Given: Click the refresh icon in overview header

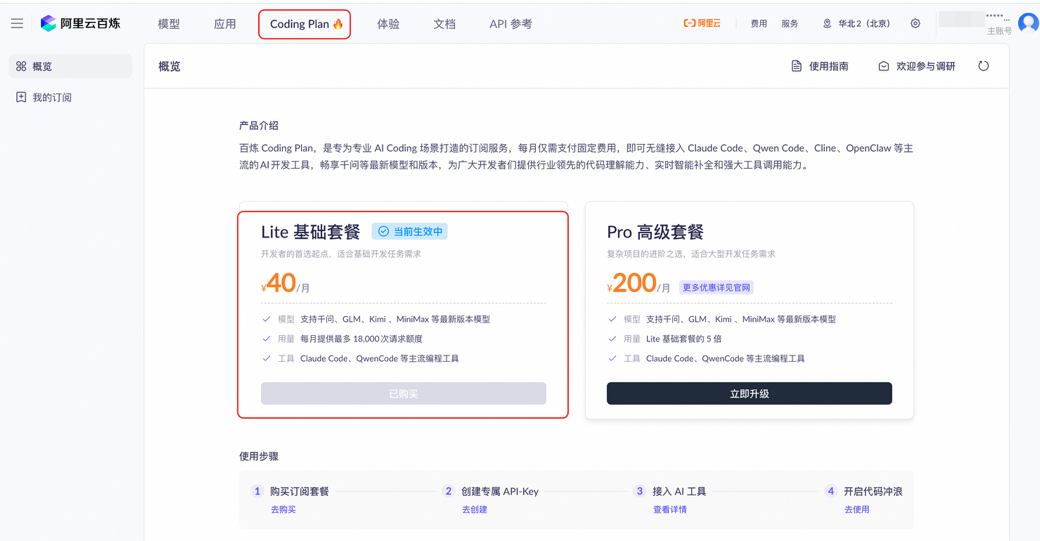Looking at the screenshot, I should click(x=984, y=66).
